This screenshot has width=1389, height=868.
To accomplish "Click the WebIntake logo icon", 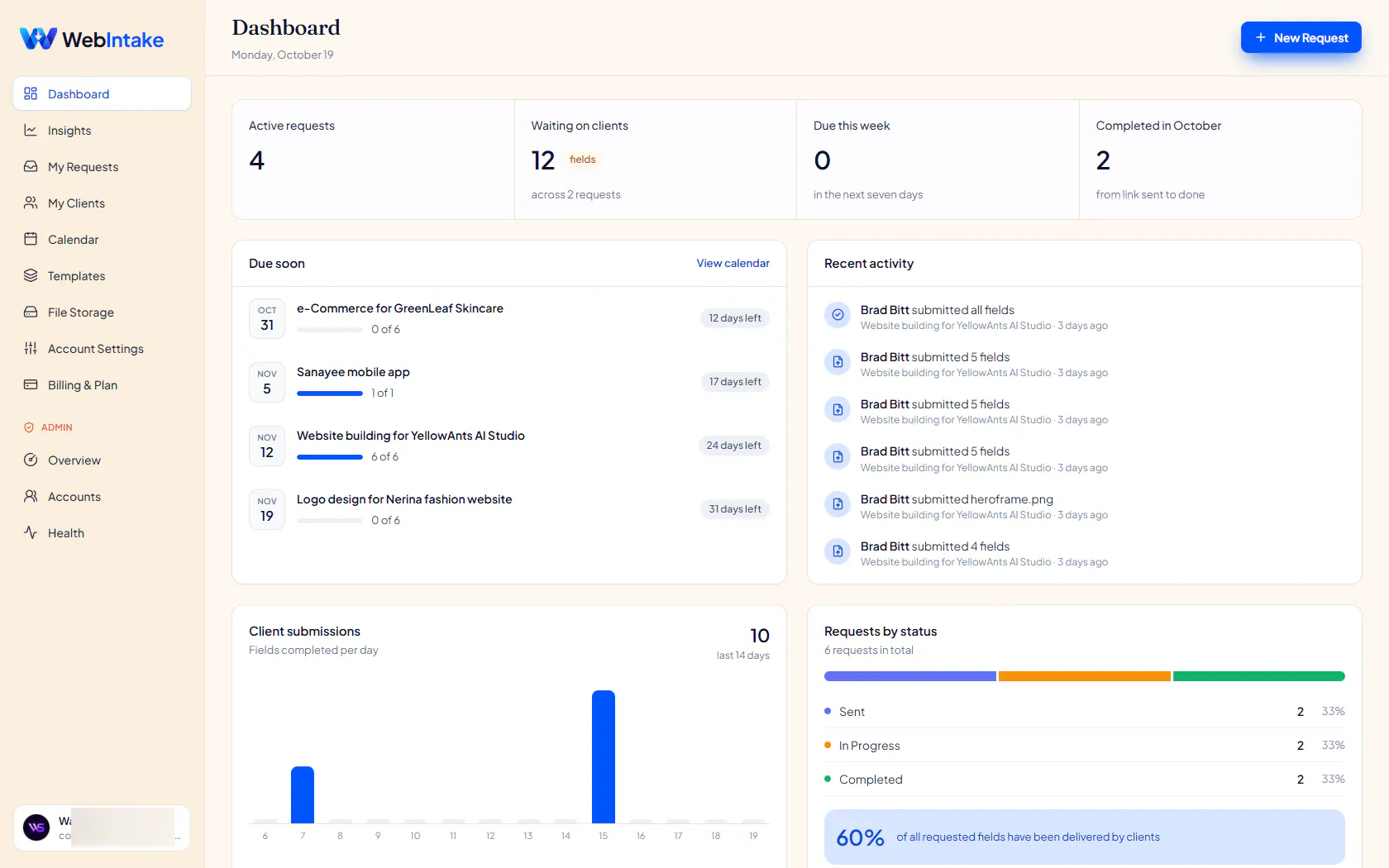I will tap(38, 39).
